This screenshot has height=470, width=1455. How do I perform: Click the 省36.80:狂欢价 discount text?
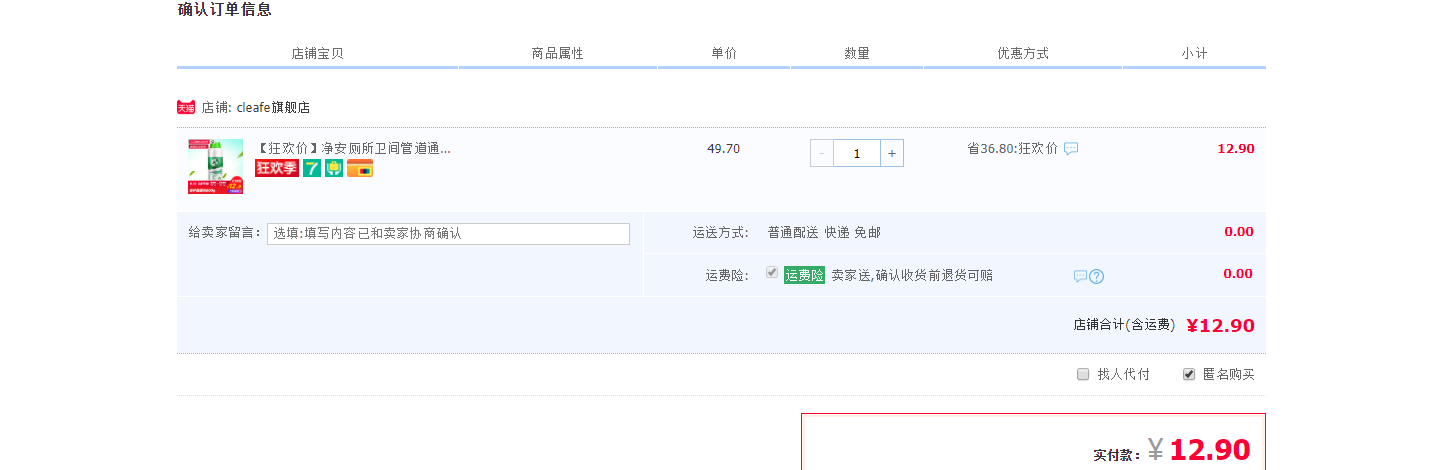point(1012,148)
